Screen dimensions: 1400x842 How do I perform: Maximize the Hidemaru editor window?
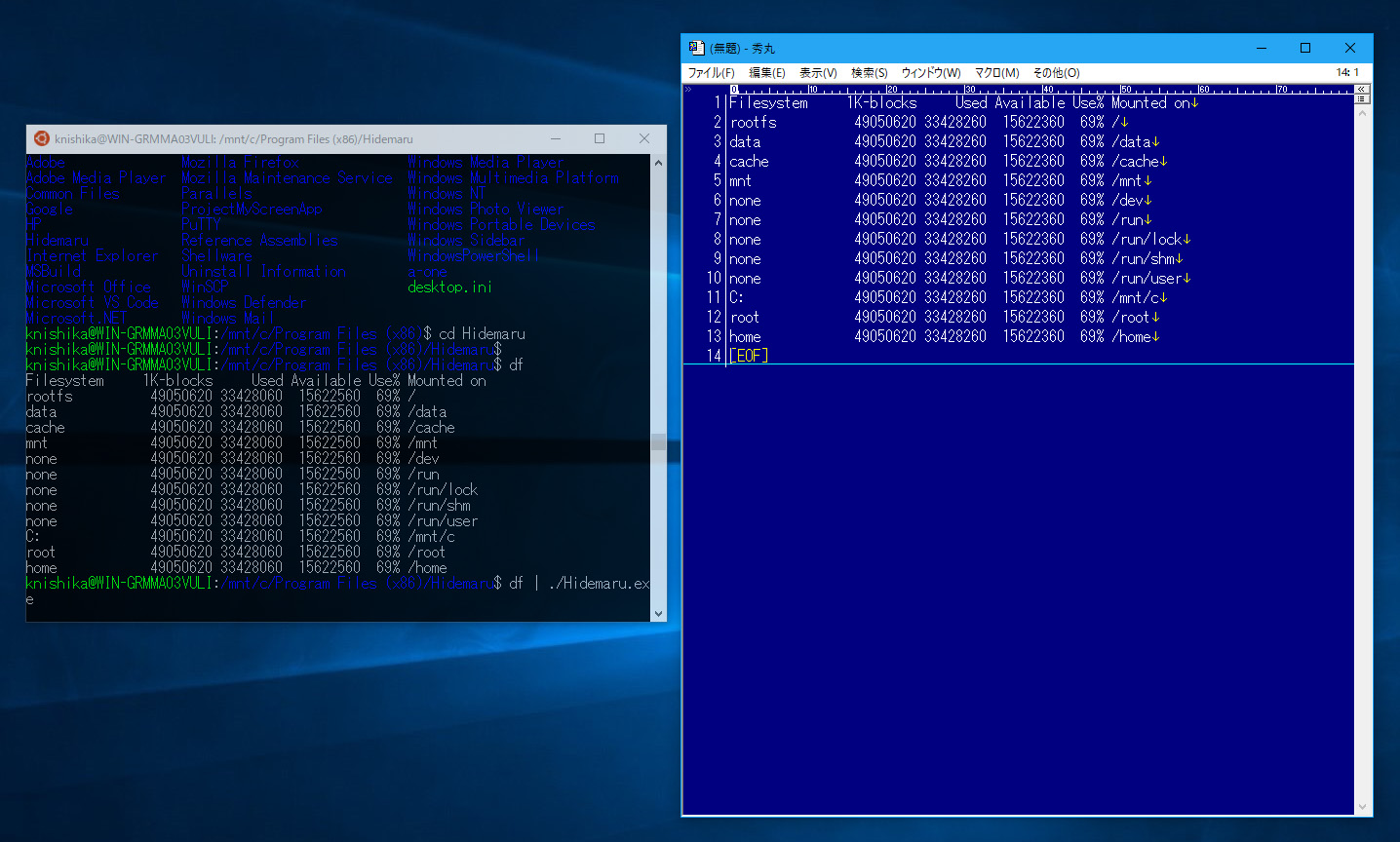[1305, 48]
